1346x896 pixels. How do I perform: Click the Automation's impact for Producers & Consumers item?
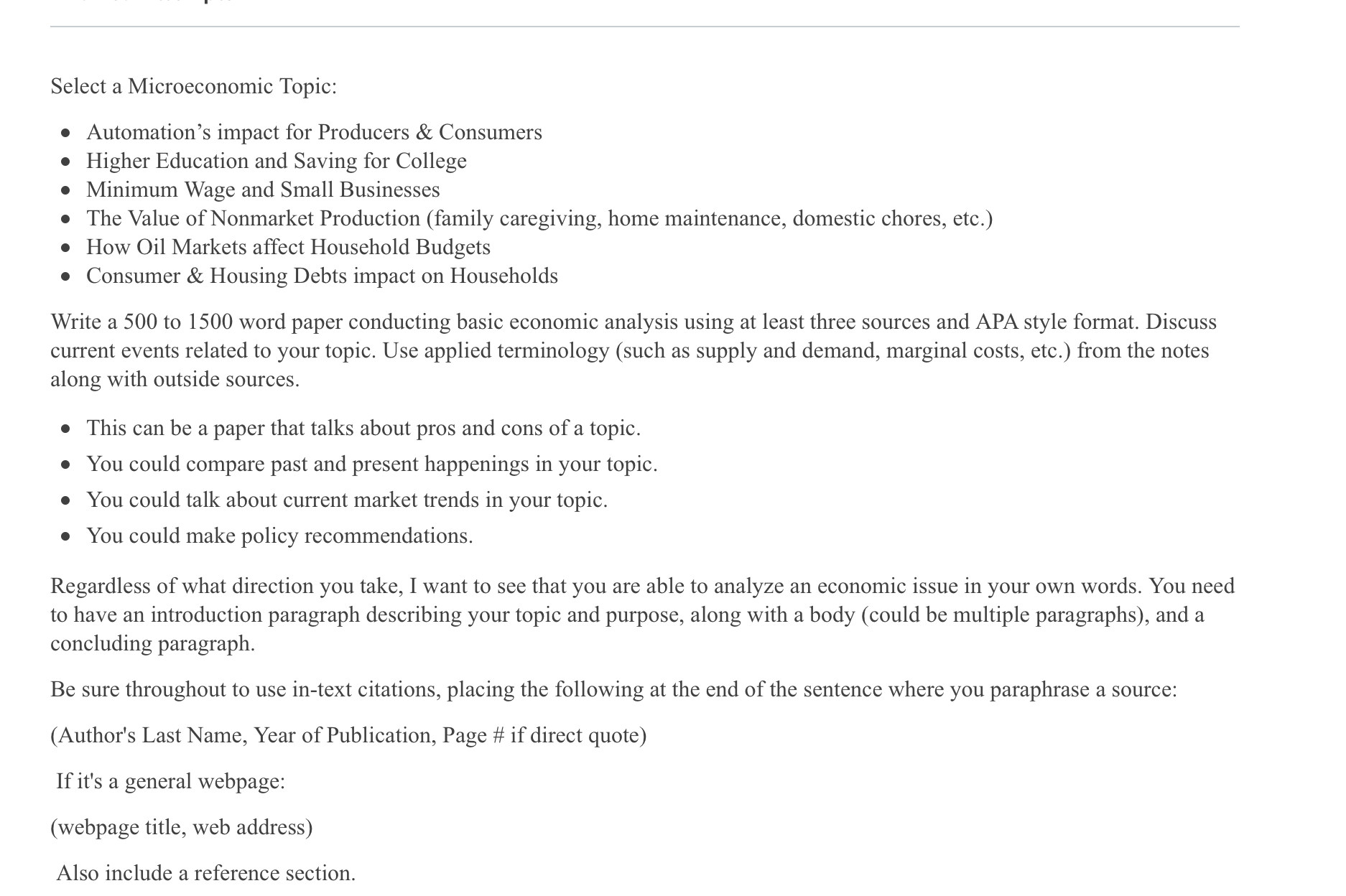[x=314, y=133]
